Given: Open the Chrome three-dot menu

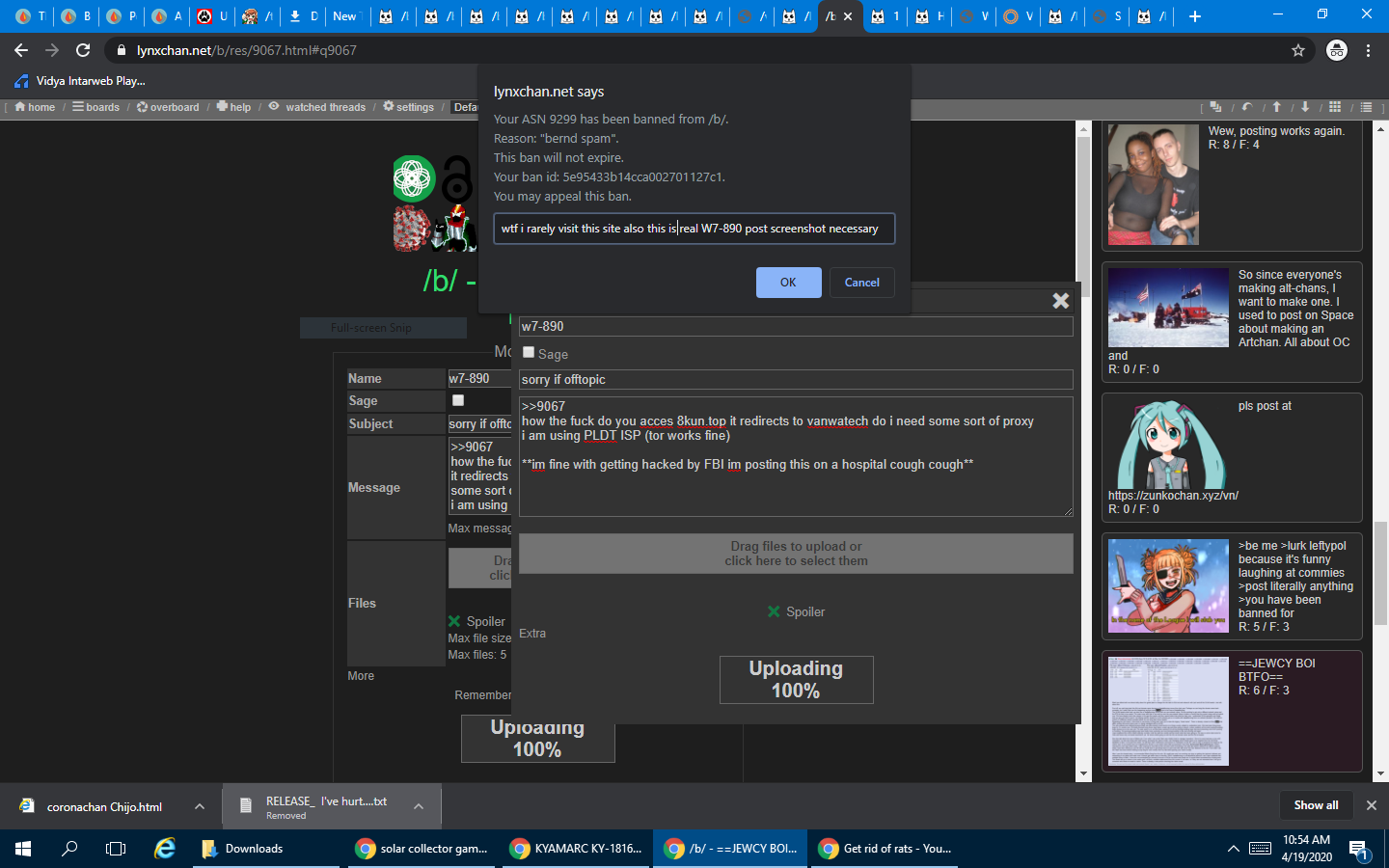Looking at the screenshot, I should coord(1368,50).
